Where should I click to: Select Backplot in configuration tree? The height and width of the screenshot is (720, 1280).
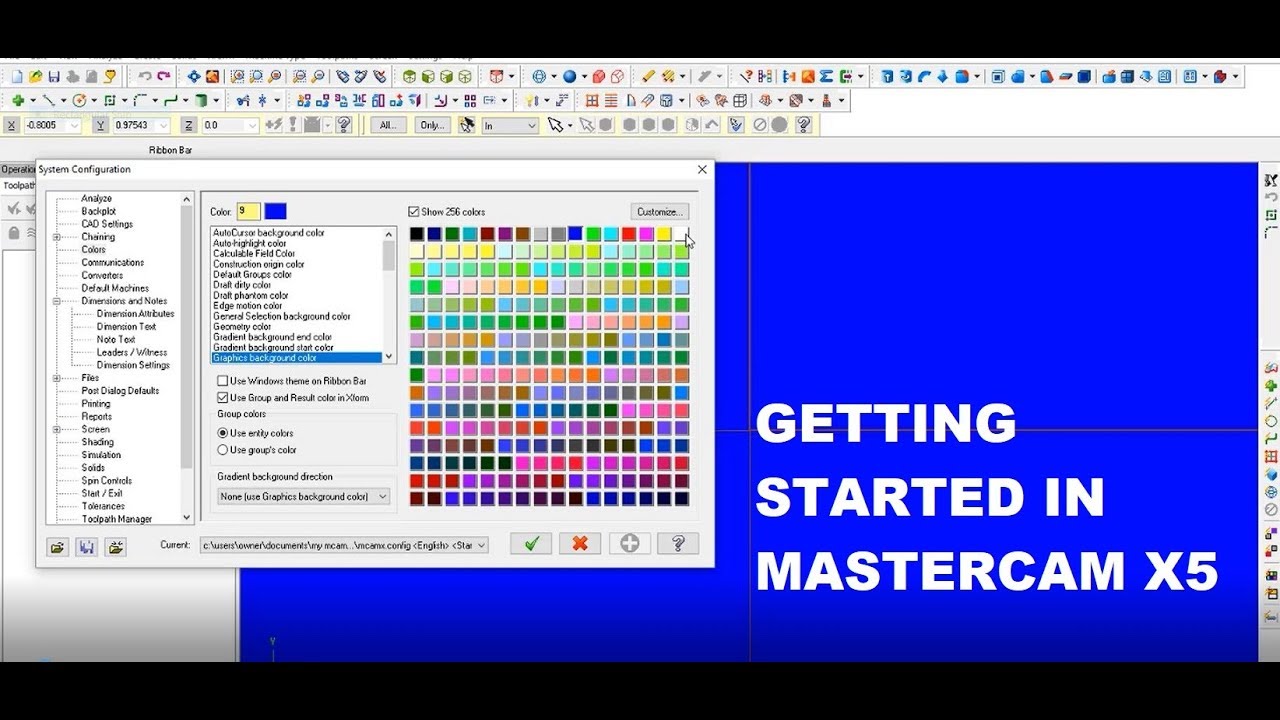[x=99, y=211]
